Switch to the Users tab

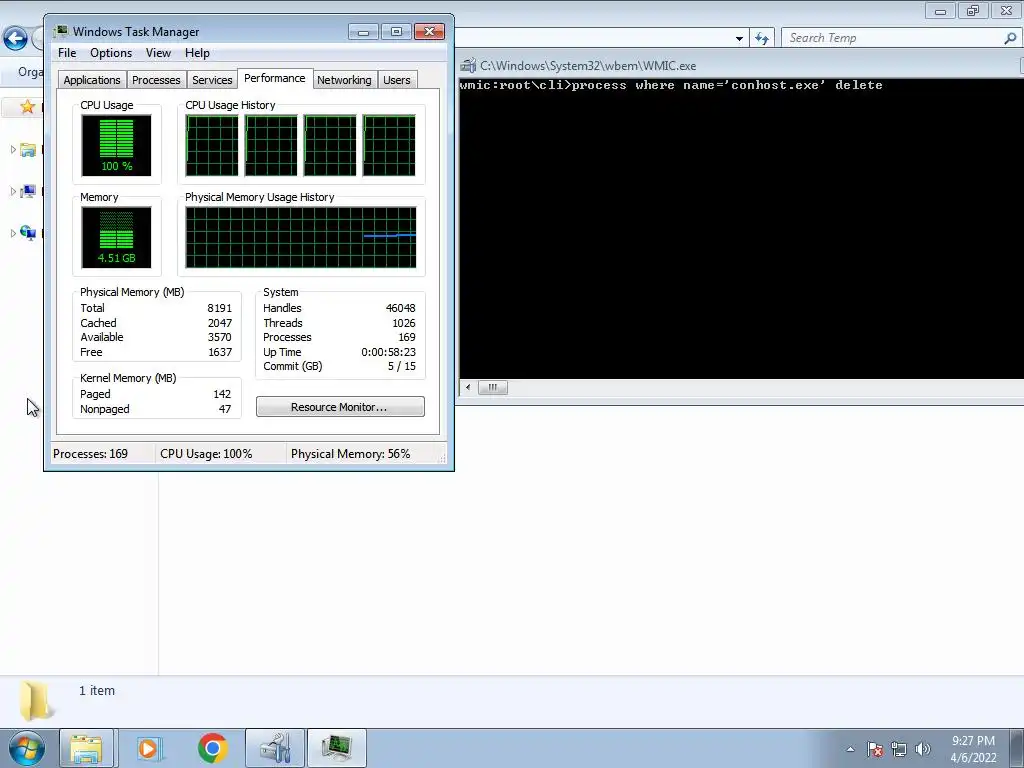(396, 80)
